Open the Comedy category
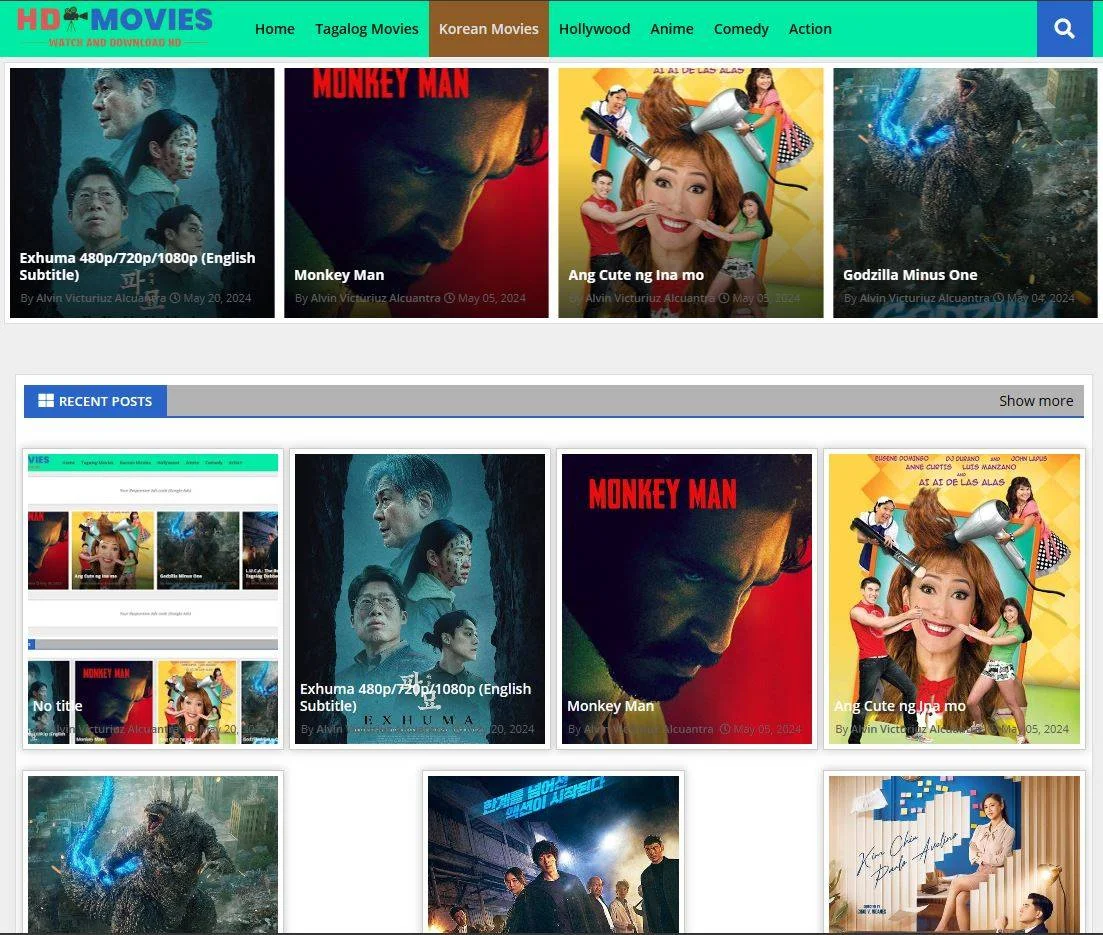This screenshot has height=935, width=1103. [741, 29]
